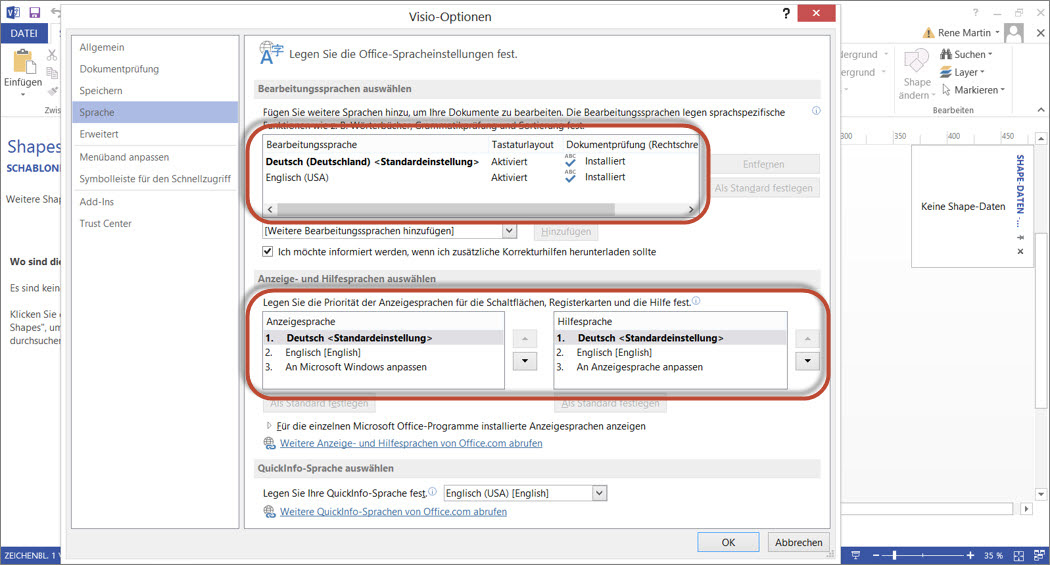Open the QuickInfo-Sprache Englisch (USA) dropdown

tap(599, 493)
